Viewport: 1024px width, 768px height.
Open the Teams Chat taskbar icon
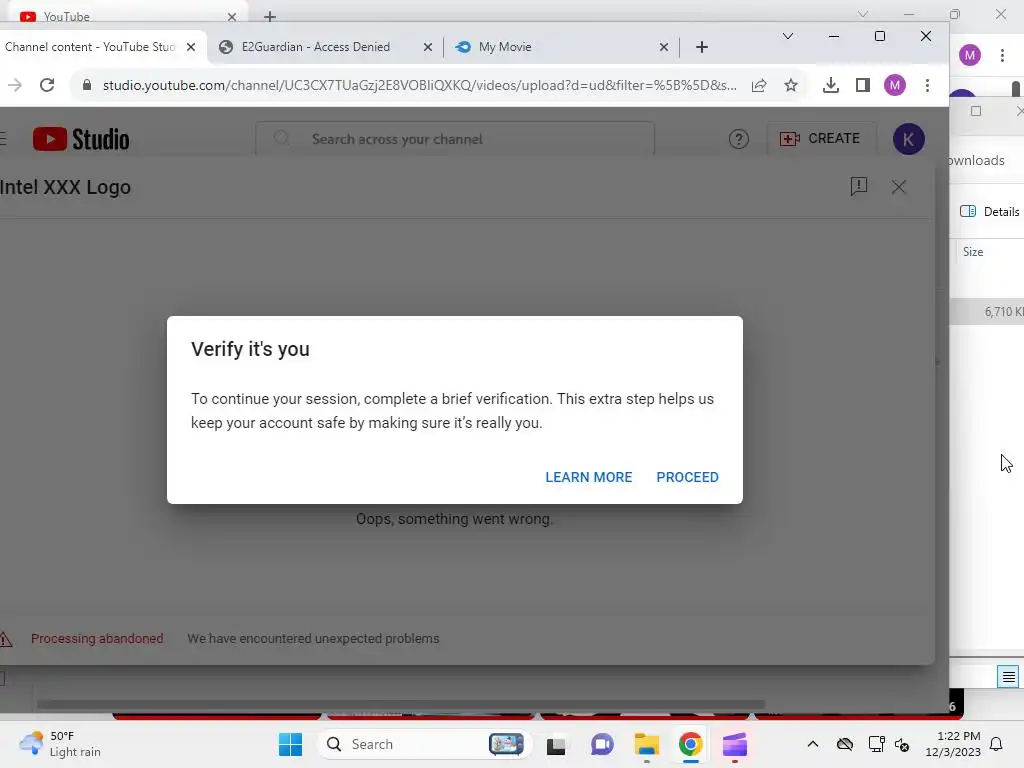(601, 744)
